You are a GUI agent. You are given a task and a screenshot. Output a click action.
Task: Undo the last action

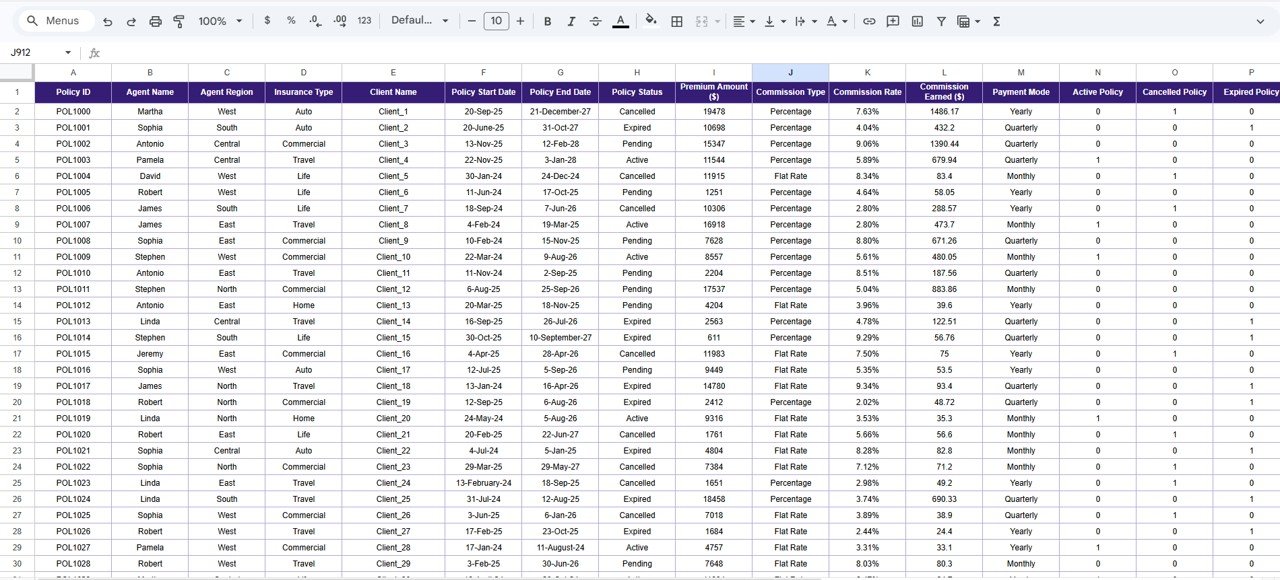(107, 20)
